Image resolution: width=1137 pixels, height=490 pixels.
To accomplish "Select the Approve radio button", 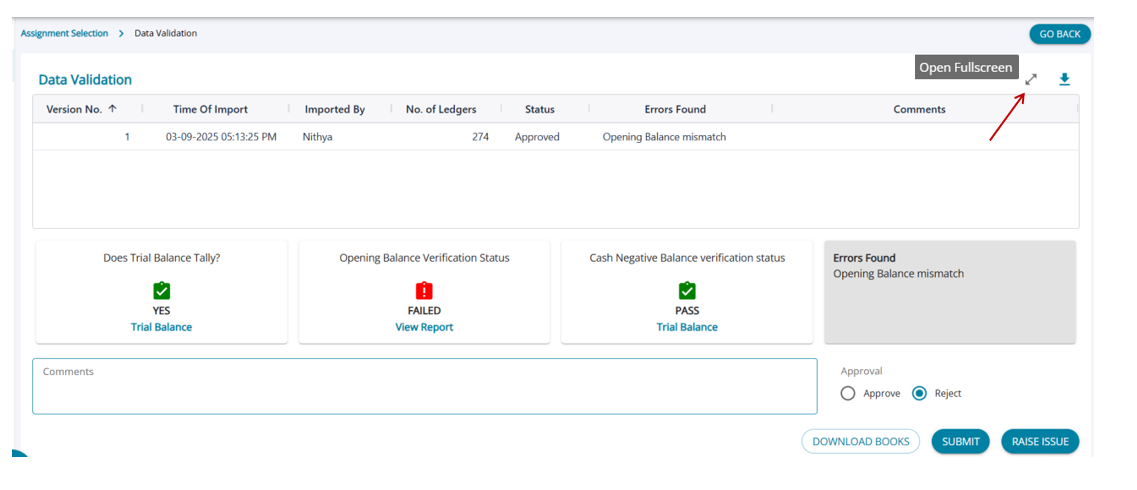I will pyautogui.click(x=848, y=393).
